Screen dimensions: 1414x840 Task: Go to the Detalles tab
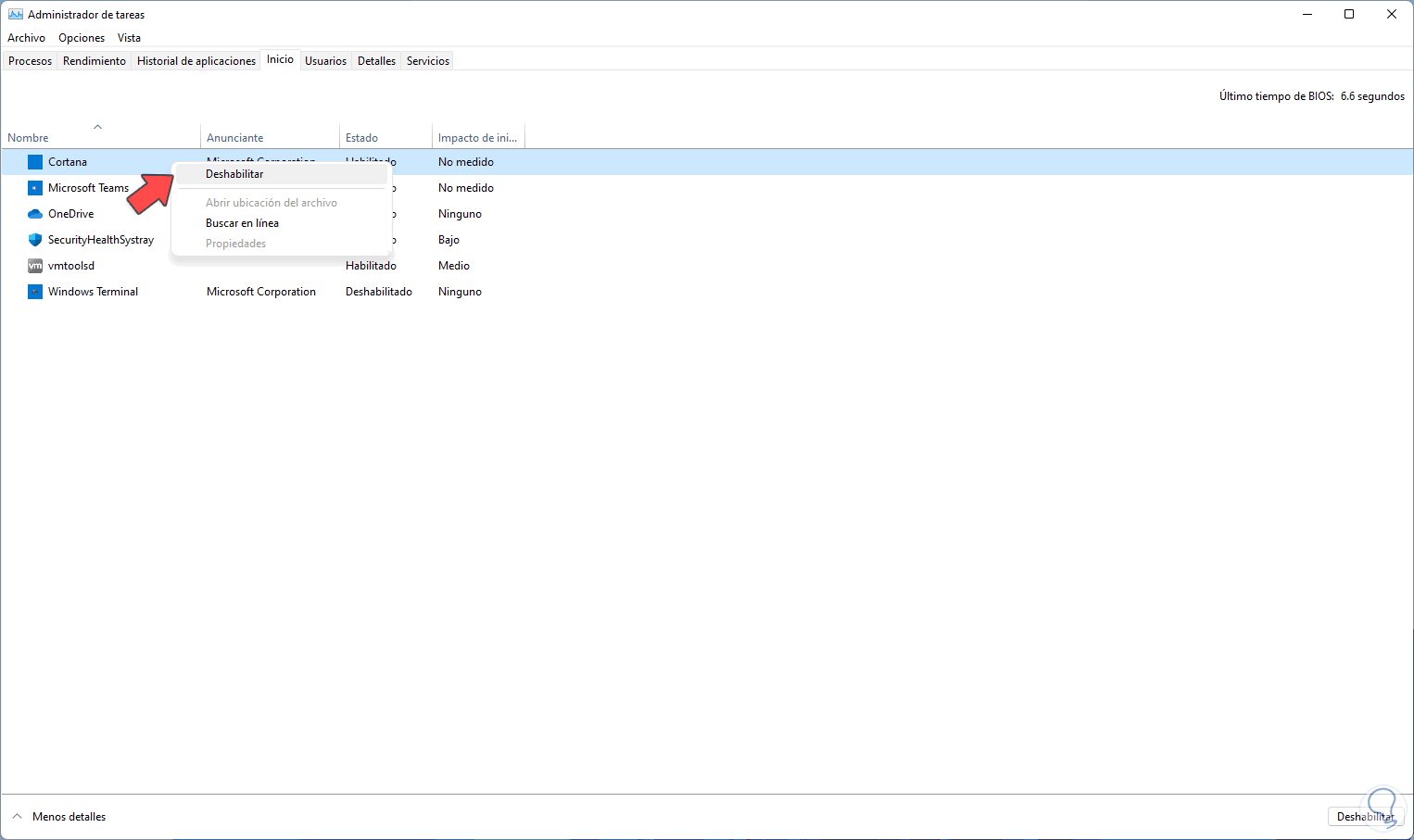[x=376, y=61]
